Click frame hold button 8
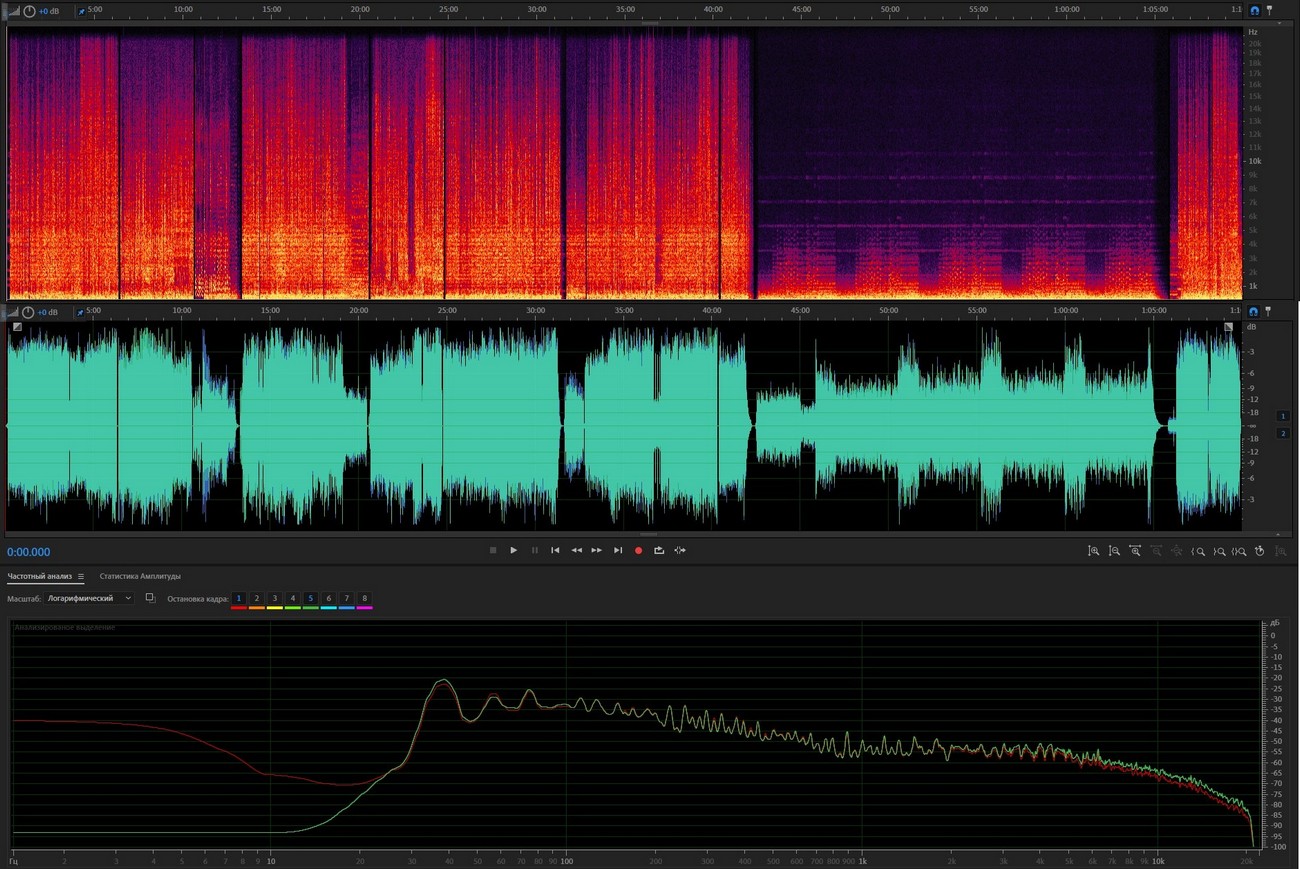 [x=364, y=598]
